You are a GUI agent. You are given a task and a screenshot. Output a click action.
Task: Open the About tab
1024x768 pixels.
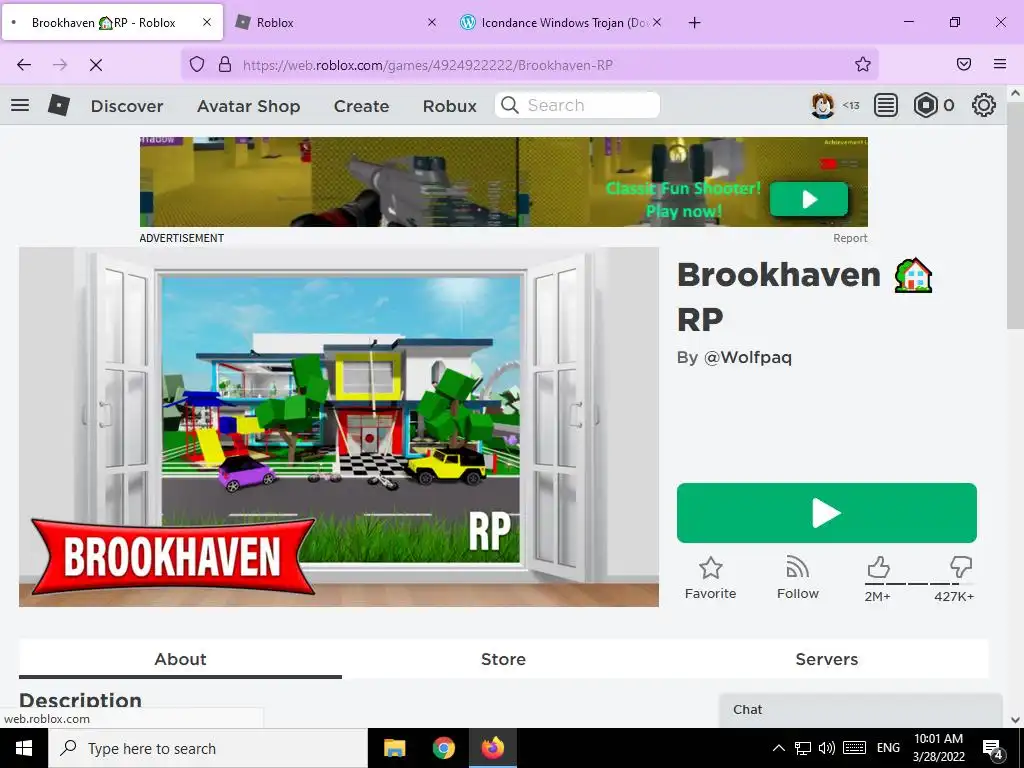[180, 659]
